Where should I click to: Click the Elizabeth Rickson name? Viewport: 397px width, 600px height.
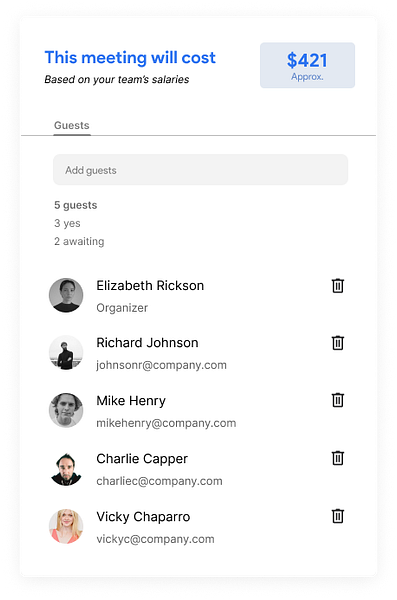[x=150, y=285]
